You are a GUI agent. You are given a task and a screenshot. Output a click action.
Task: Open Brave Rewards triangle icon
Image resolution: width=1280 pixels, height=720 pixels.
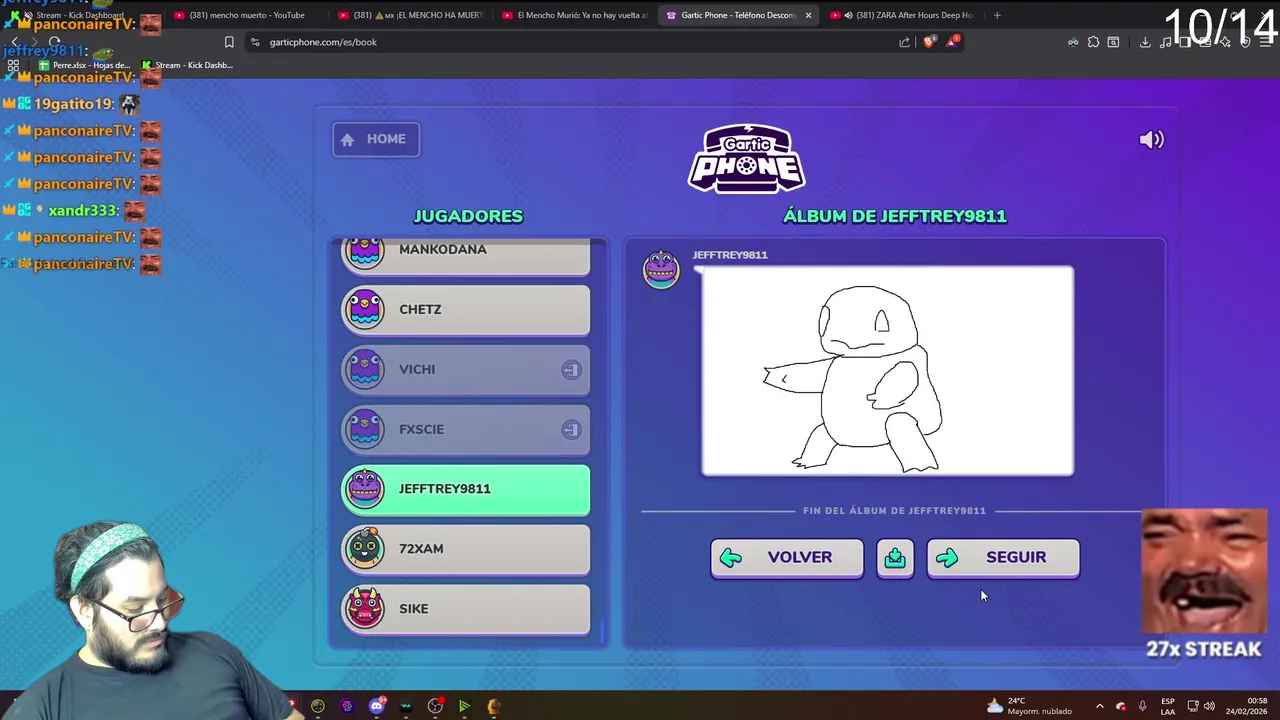953,42
